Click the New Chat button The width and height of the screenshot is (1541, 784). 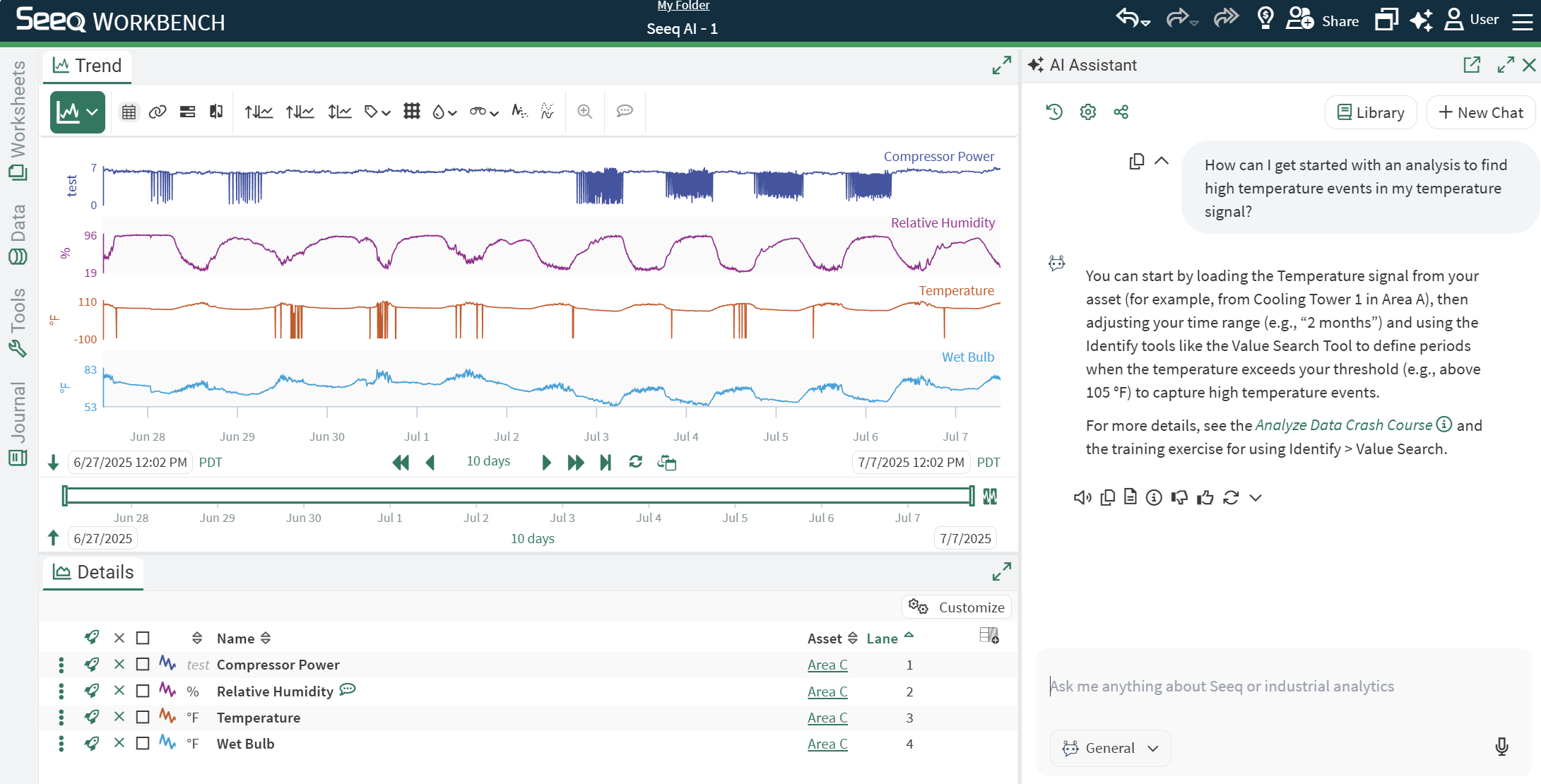click(x=1481, y=112)
